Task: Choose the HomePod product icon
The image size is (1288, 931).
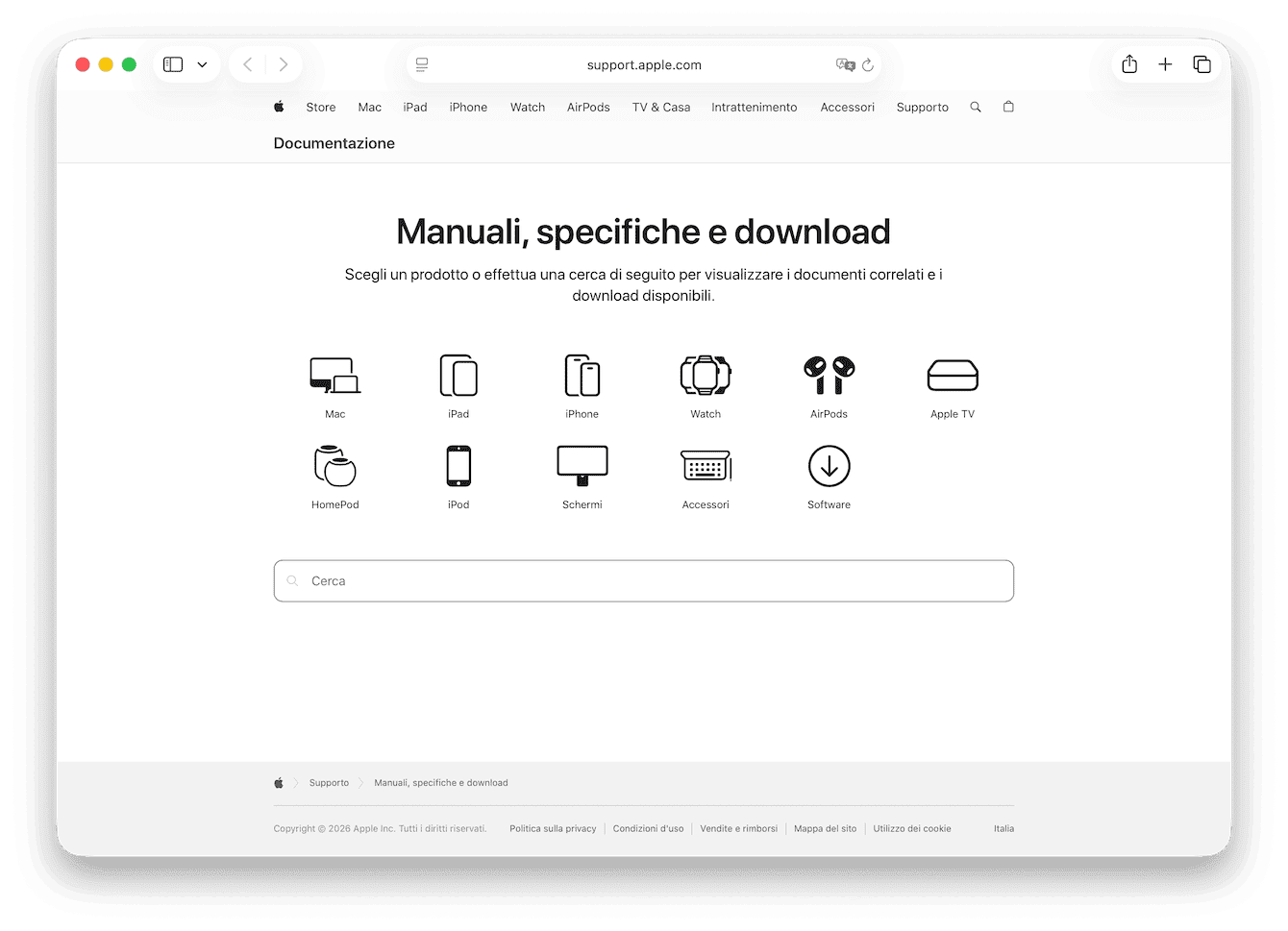Action: click(x=334, y=466)
